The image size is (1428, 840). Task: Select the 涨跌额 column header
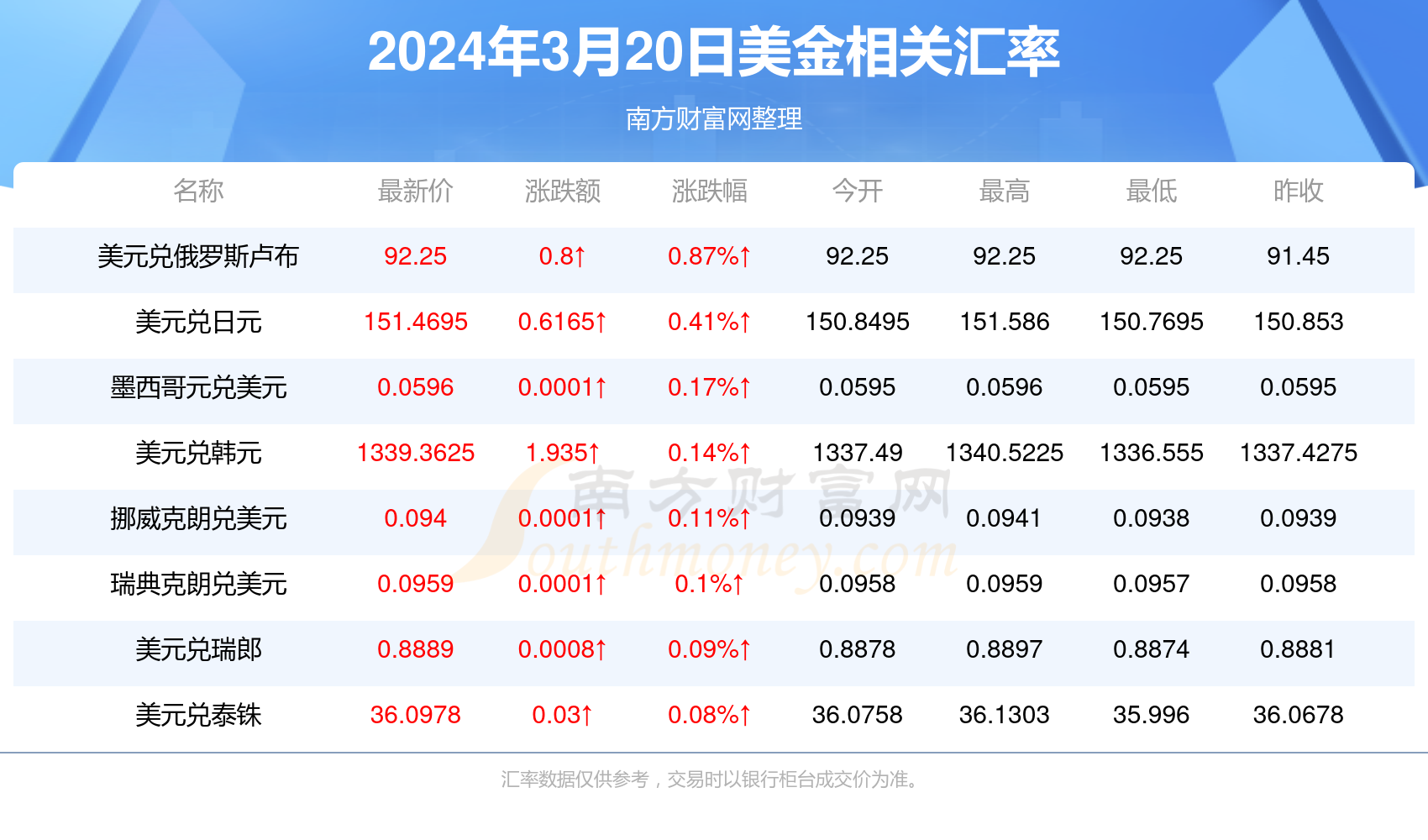click(562, 191)
